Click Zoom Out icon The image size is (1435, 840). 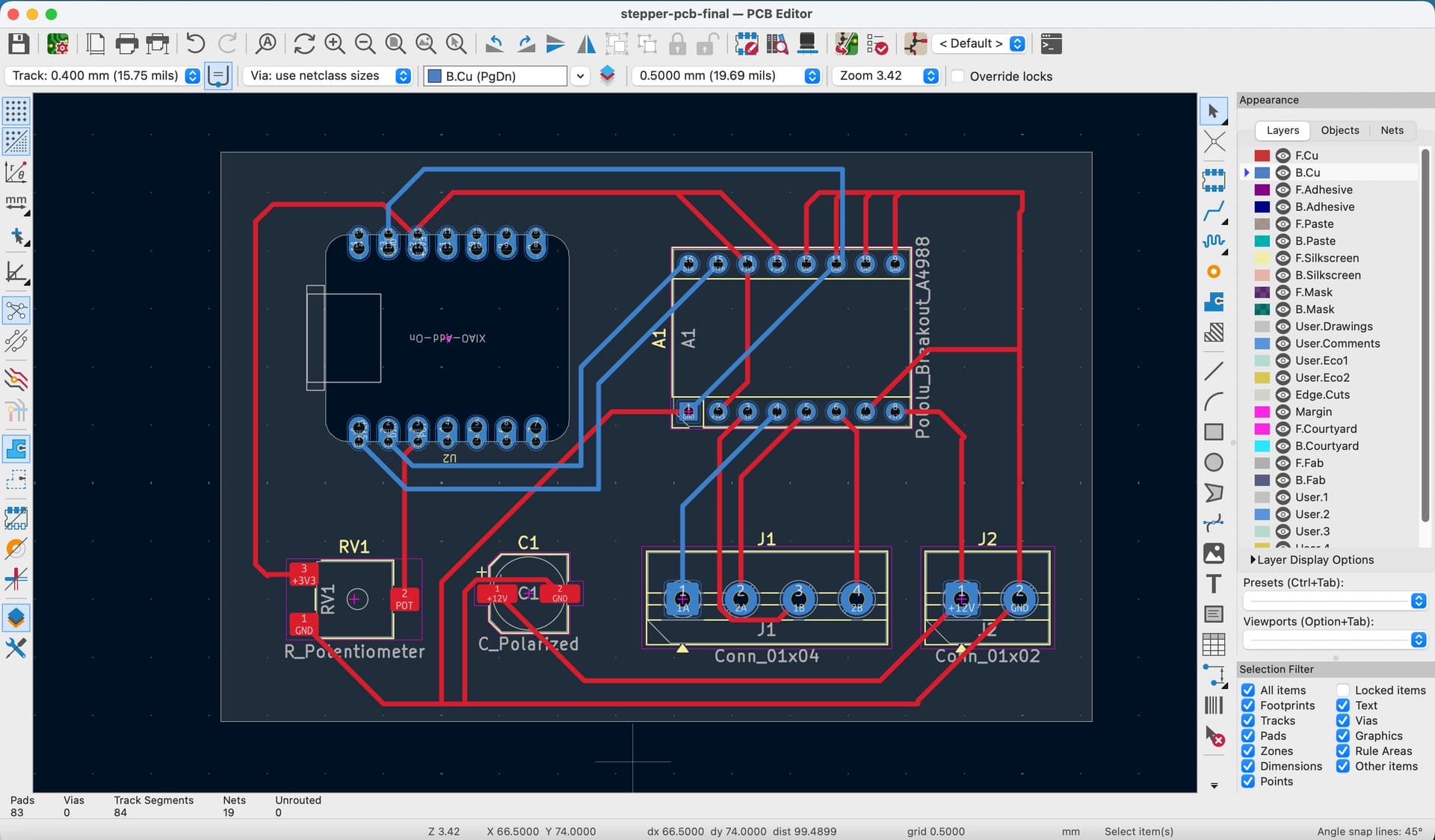pyautogui.click(x=365, y=44)
